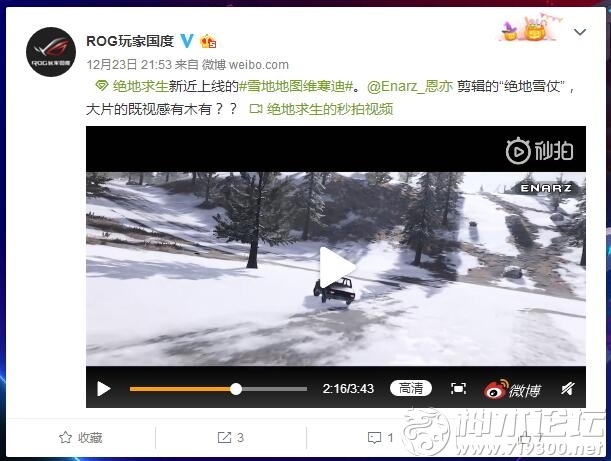Viewport: 611px width, 461px height.
Task: Click the repost icon with count 3
Action: pos(230,438)
